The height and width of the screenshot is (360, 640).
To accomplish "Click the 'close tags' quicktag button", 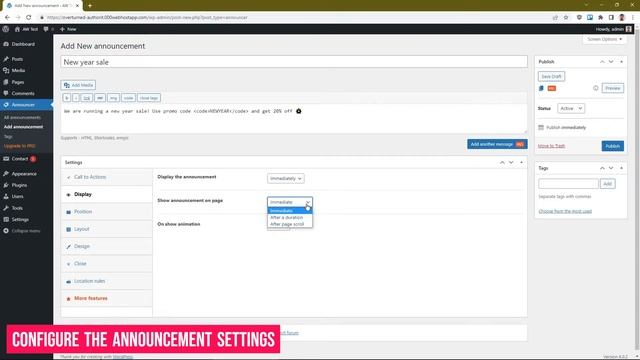I will pyautogui.click(x=149, y=98).
